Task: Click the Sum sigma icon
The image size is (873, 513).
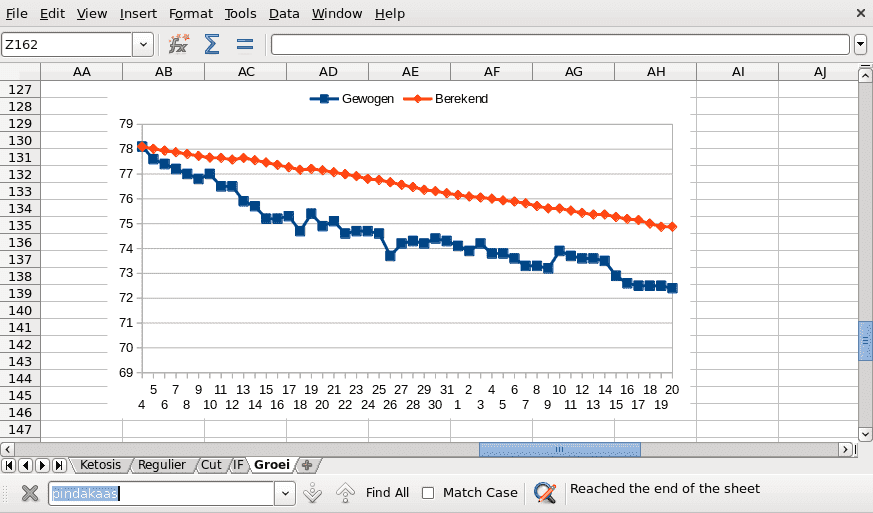Action: [x=212, y=44]
